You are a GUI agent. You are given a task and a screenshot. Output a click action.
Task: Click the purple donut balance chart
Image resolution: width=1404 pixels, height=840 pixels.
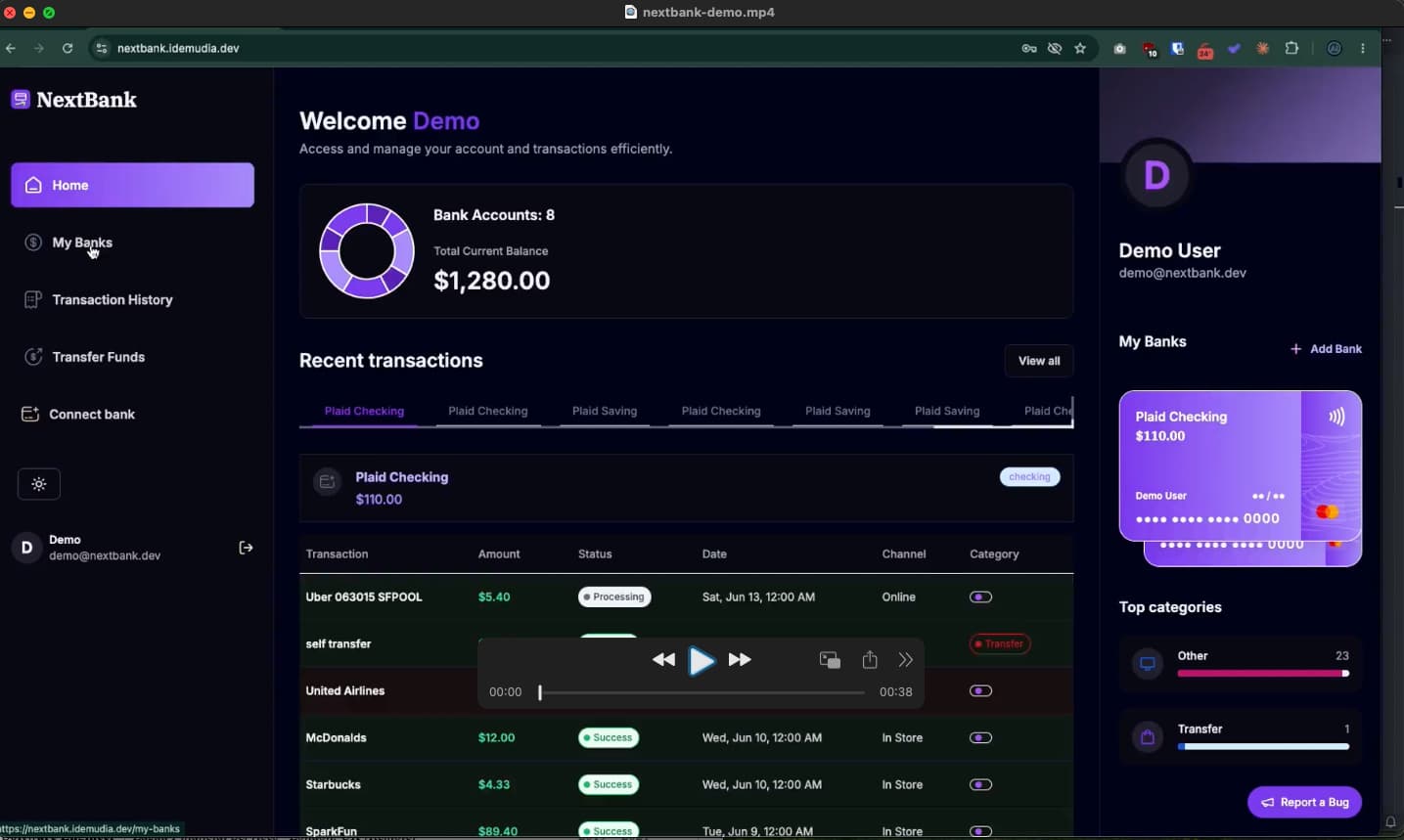point(367,250)
